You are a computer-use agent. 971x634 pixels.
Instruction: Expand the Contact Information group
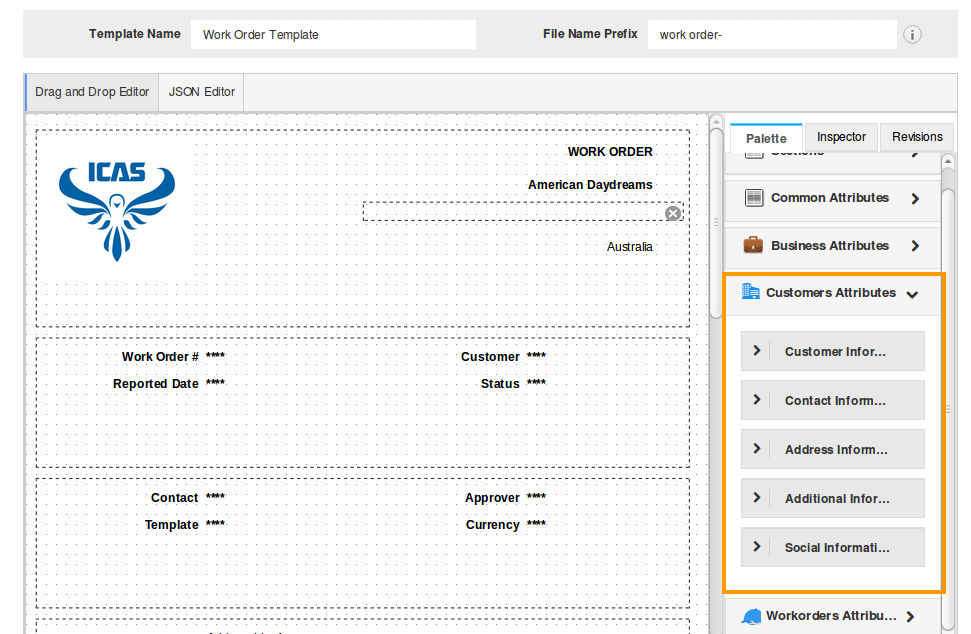(x=757, y=400)
